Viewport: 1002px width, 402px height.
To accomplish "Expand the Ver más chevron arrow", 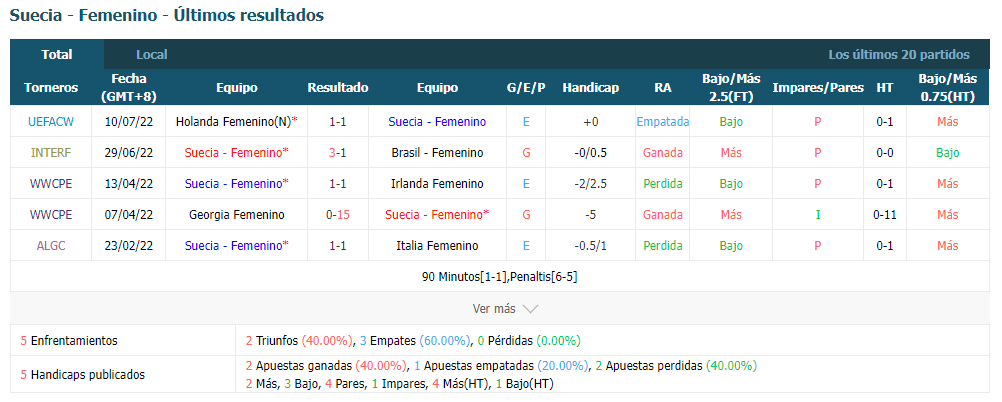I will (530, 309).
